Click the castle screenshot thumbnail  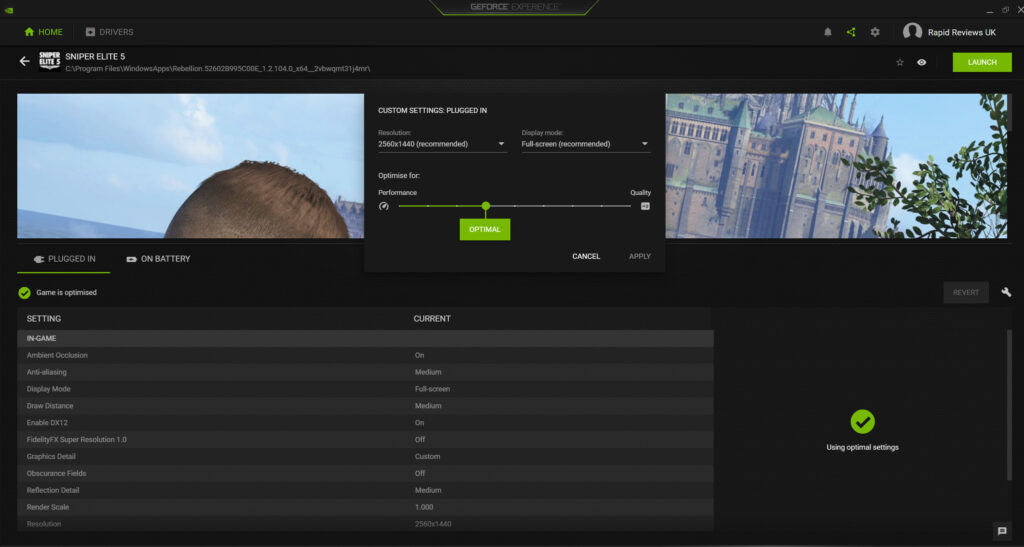coord(836,166)
